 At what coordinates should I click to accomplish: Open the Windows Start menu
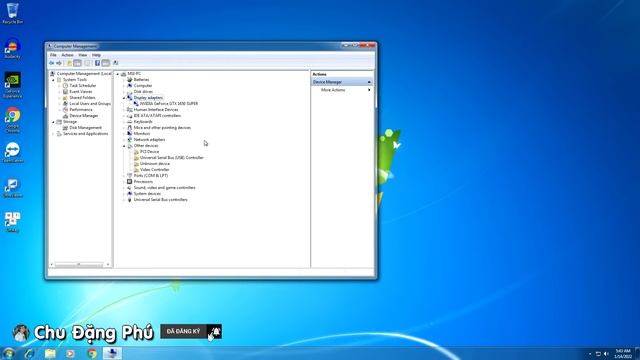[8, 353]
